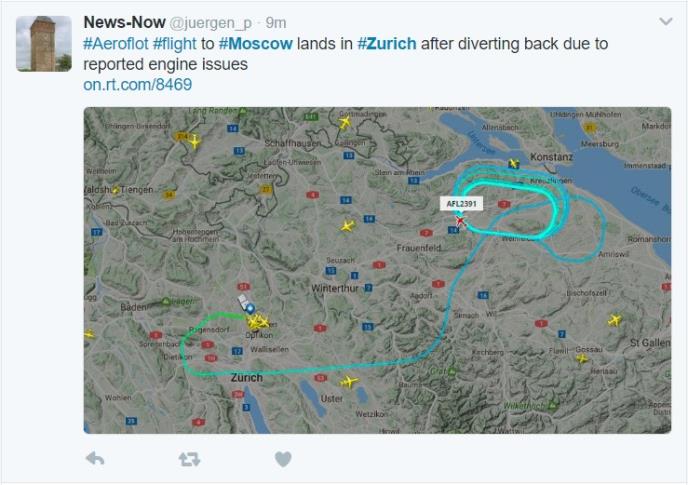
Task: Select the yellow plane near Uster
Action: coord(349,381)
